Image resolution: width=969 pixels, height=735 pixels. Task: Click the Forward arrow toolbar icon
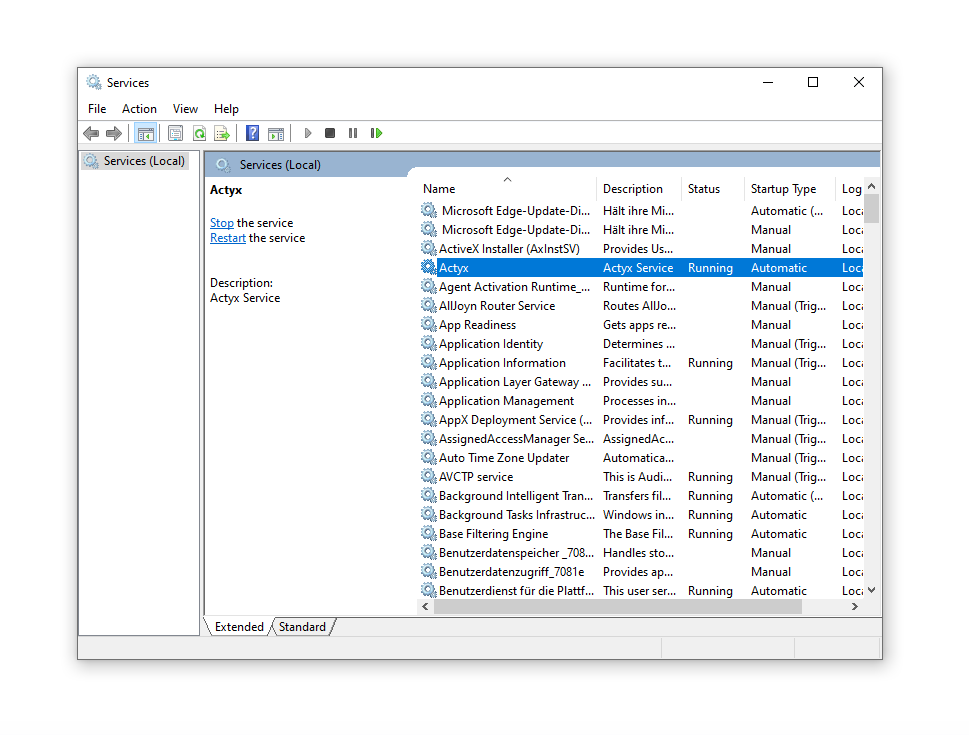[114, 133]
